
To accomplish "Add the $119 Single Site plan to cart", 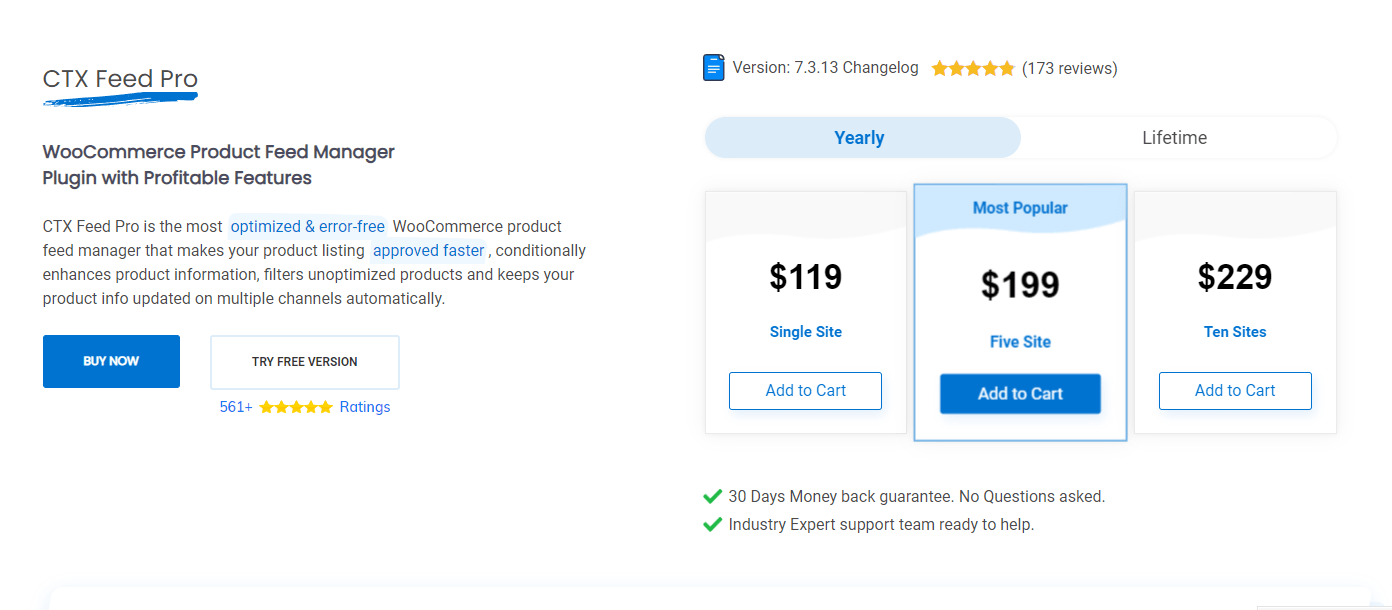I will point(805,391).
